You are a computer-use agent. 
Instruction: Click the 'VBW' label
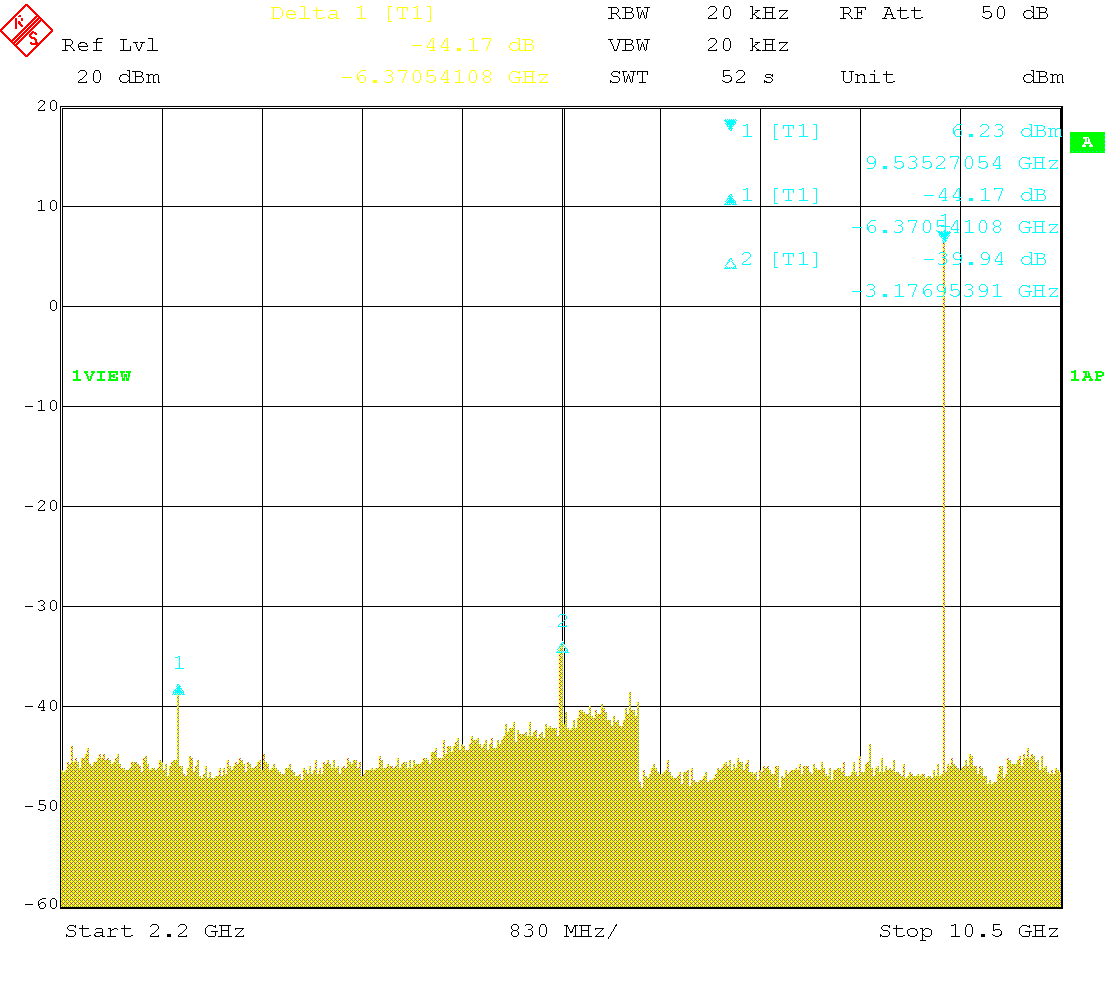[629, 45]
